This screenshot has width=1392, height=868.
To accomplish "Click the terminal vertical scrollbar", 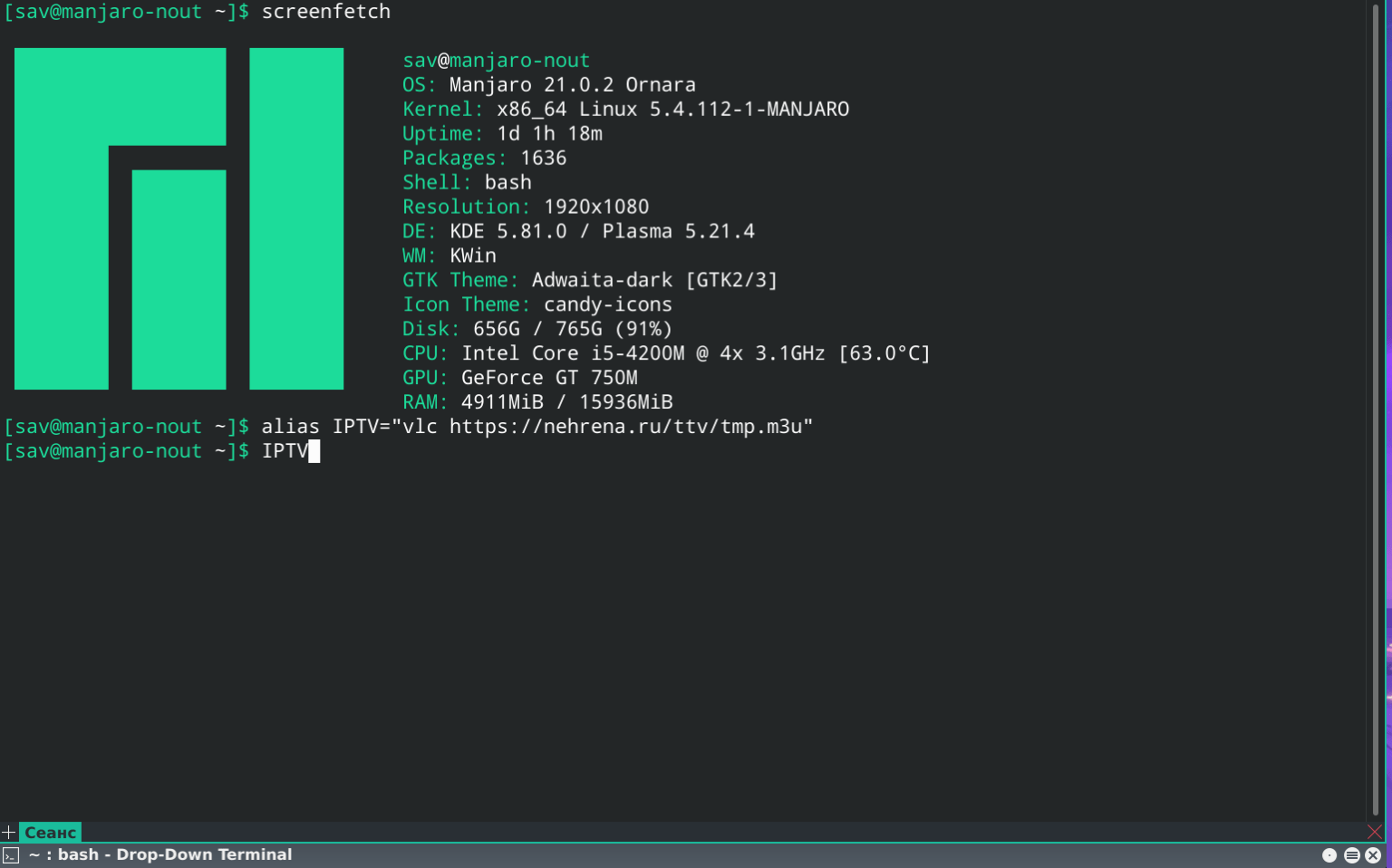I will coord(1375,410).
